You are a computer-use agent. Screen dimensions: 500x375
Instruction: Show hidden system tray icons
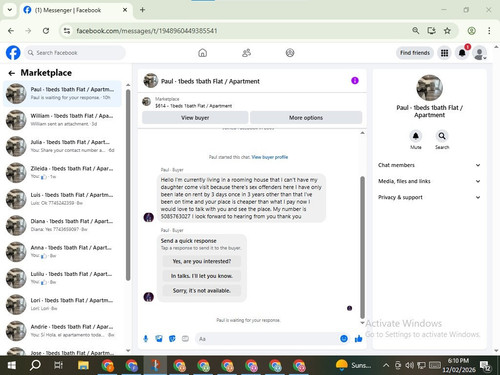(386, 365)
